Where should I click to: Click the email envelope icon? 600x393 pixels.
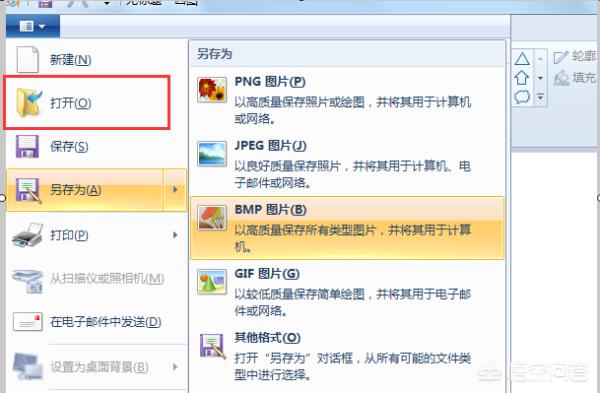point(27,322)
